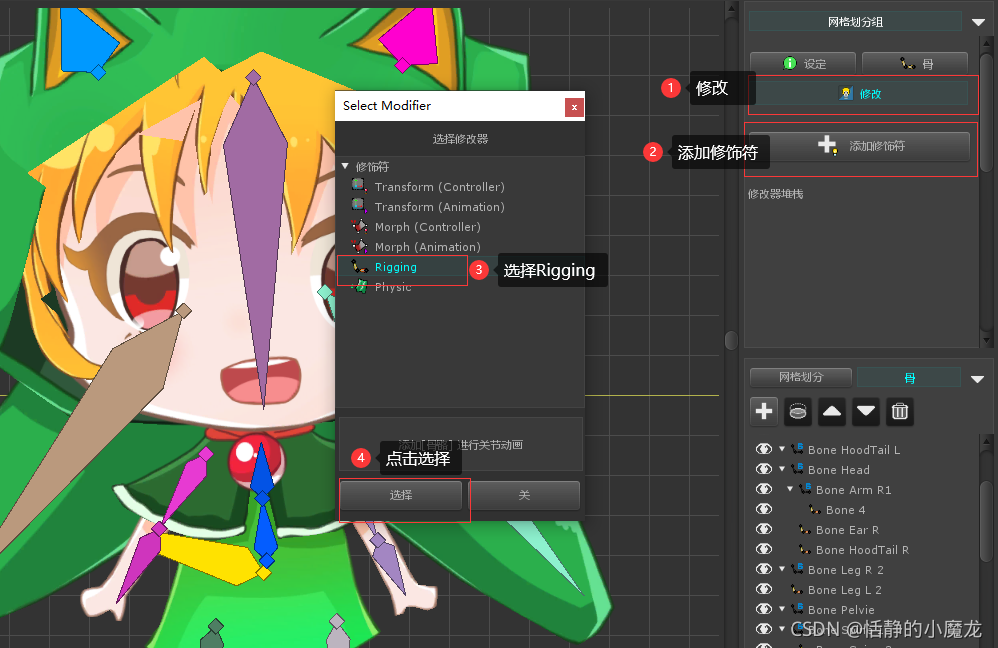The width and height of the screenshot is (998, 648).
Task: Click the magenta right ear bone
Action: point(412,39)
